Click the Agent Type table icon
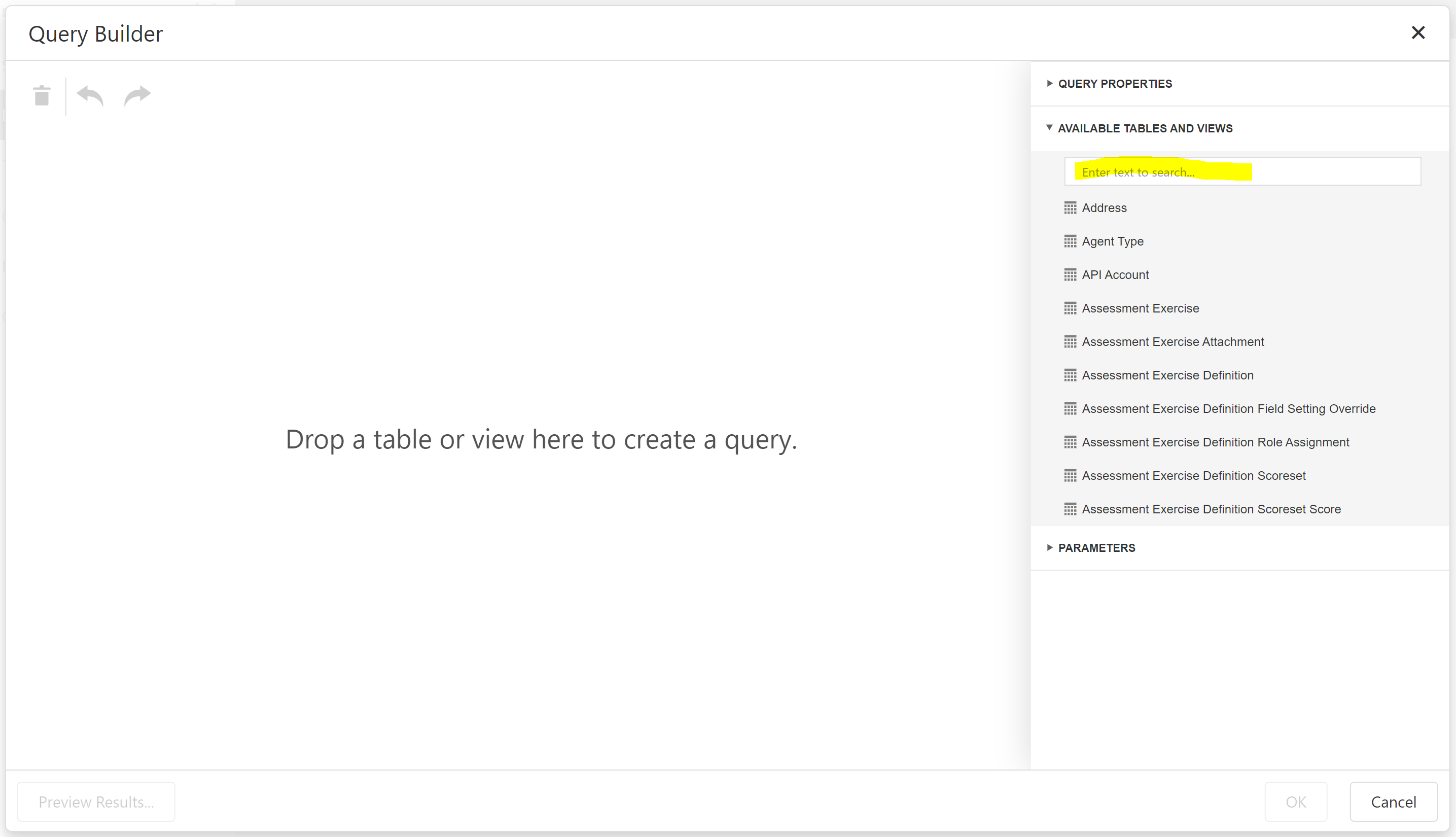This screenshot has width=1456, height=837. click(1070, 241)
